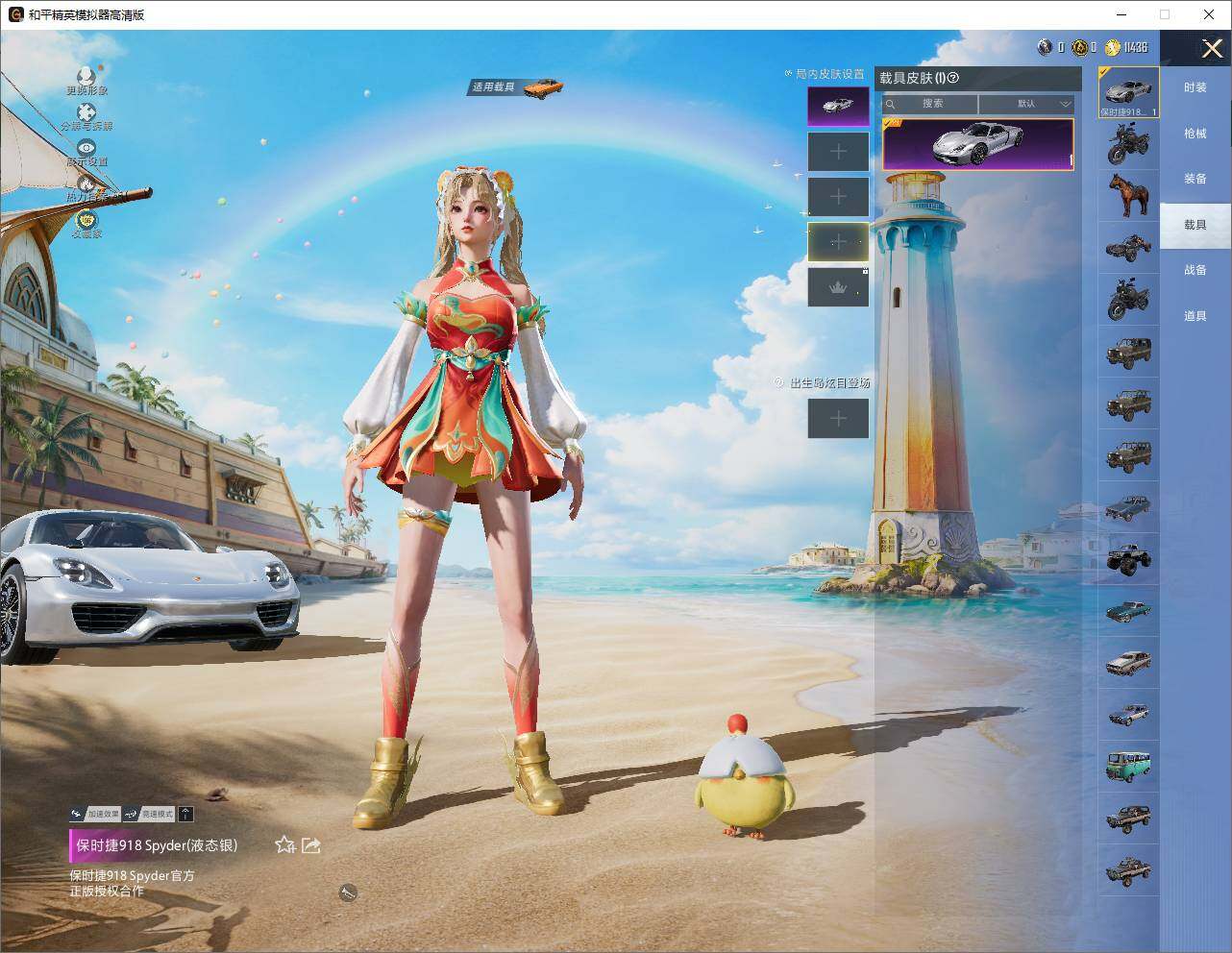Click the 适用载具 applicable vehicle badge
This screenshot has height=953, width=1232.
click(515, 87)
